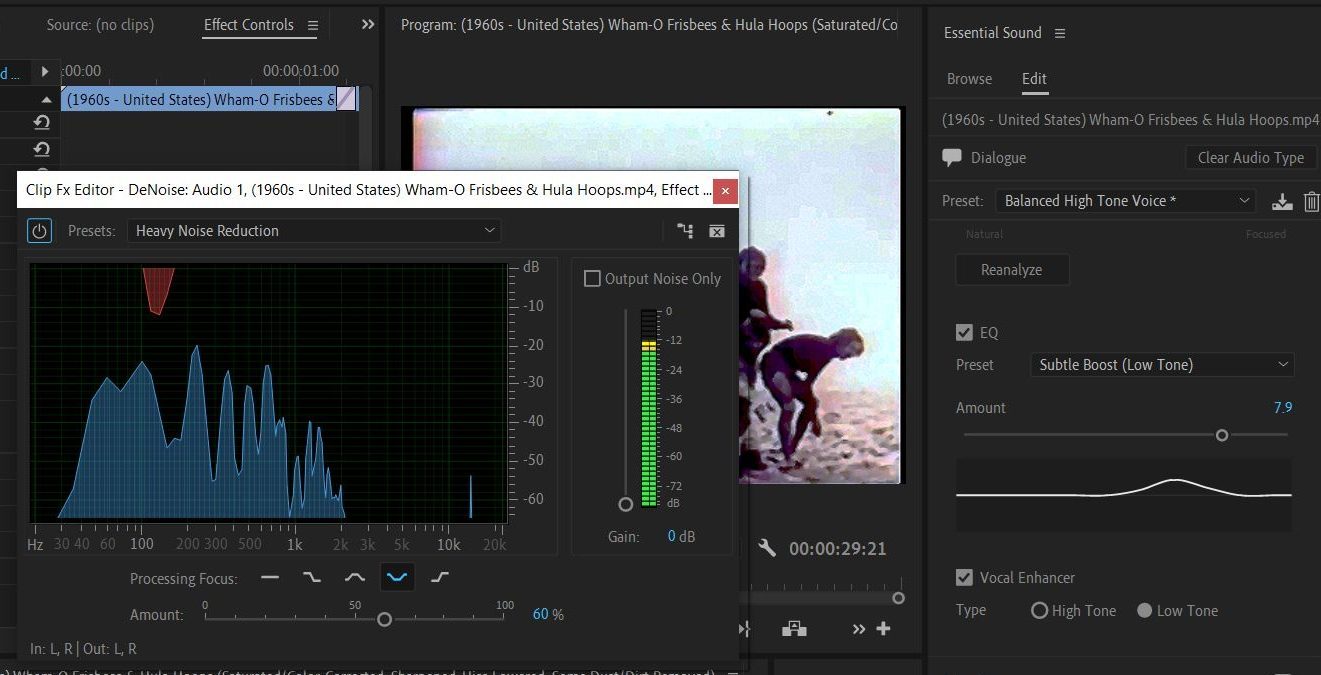Click the Program monitor zoom scrollbar handle
1321x675 pixels.
point(898,598)
